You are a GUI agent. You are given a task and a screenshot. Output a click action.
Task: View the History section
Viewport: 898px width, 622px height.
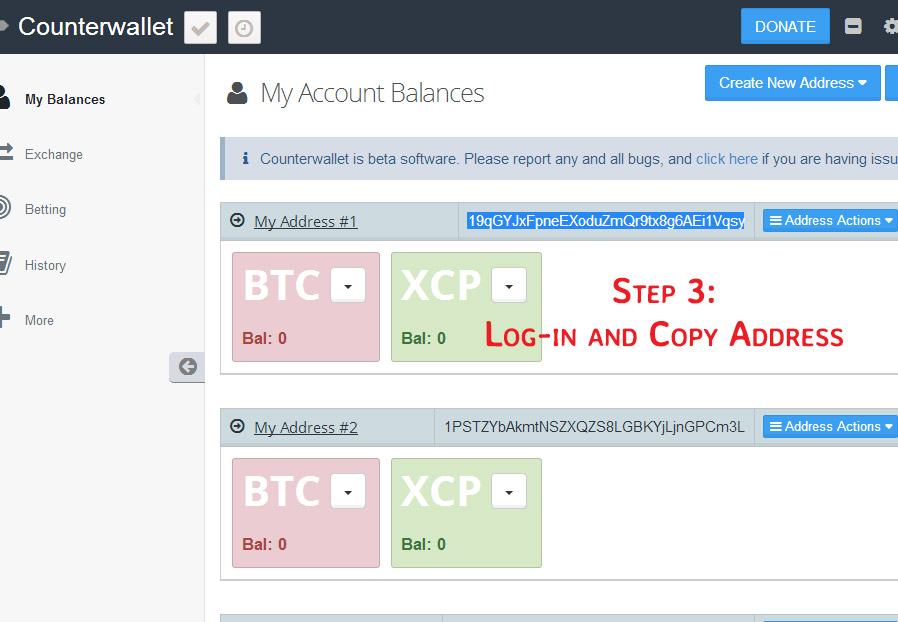[45, 265]
